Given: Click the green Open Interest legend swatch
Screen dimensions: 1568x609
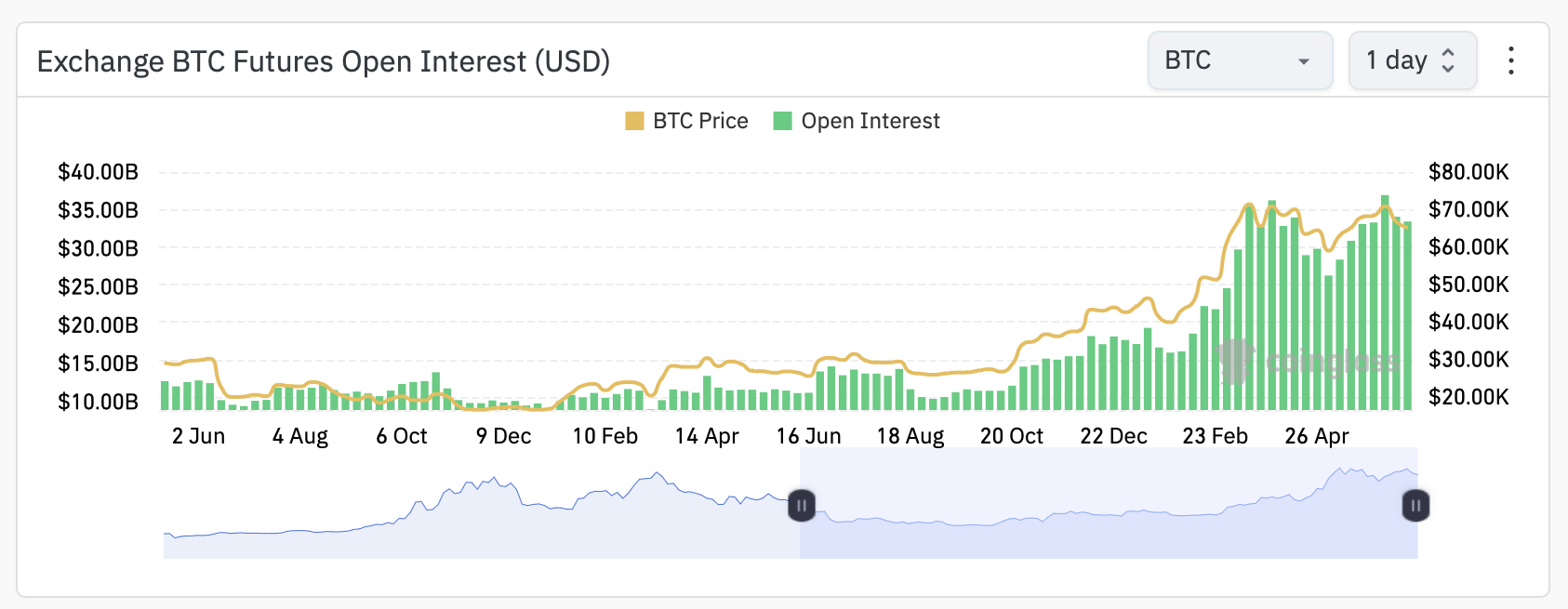Looking at the screenshot, I should tap(782, 121).
